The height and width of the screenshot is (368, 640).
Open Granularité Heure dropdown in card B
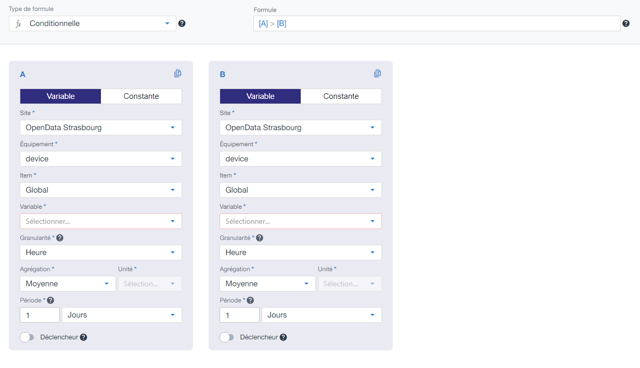[x=301, y=253]
